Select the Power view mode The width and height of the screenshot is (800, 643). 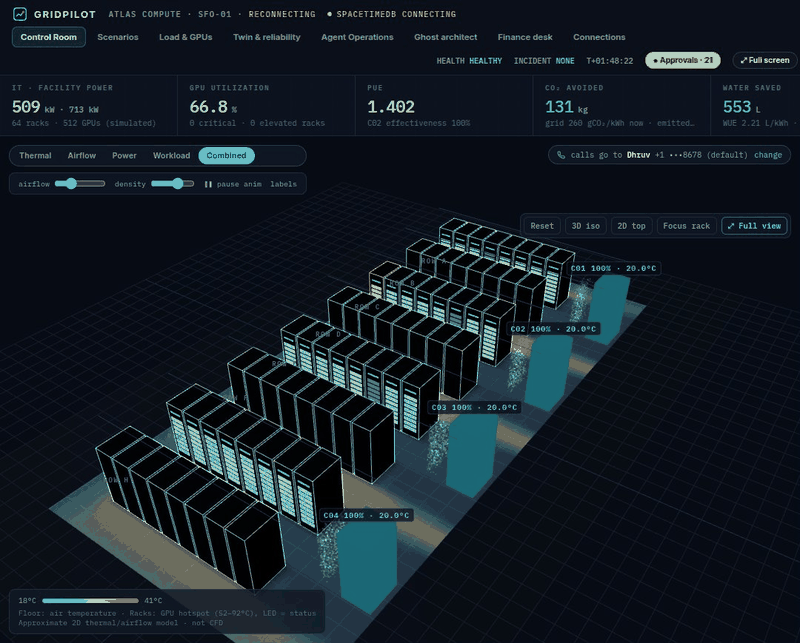coord(124,156)
